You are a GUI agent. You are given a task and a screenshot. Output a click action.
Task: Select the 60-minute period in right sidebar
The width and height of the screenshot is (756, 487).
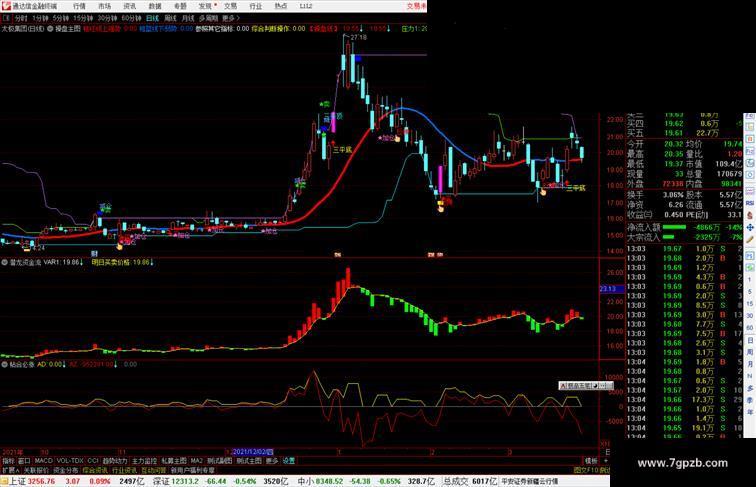[750, 327]
